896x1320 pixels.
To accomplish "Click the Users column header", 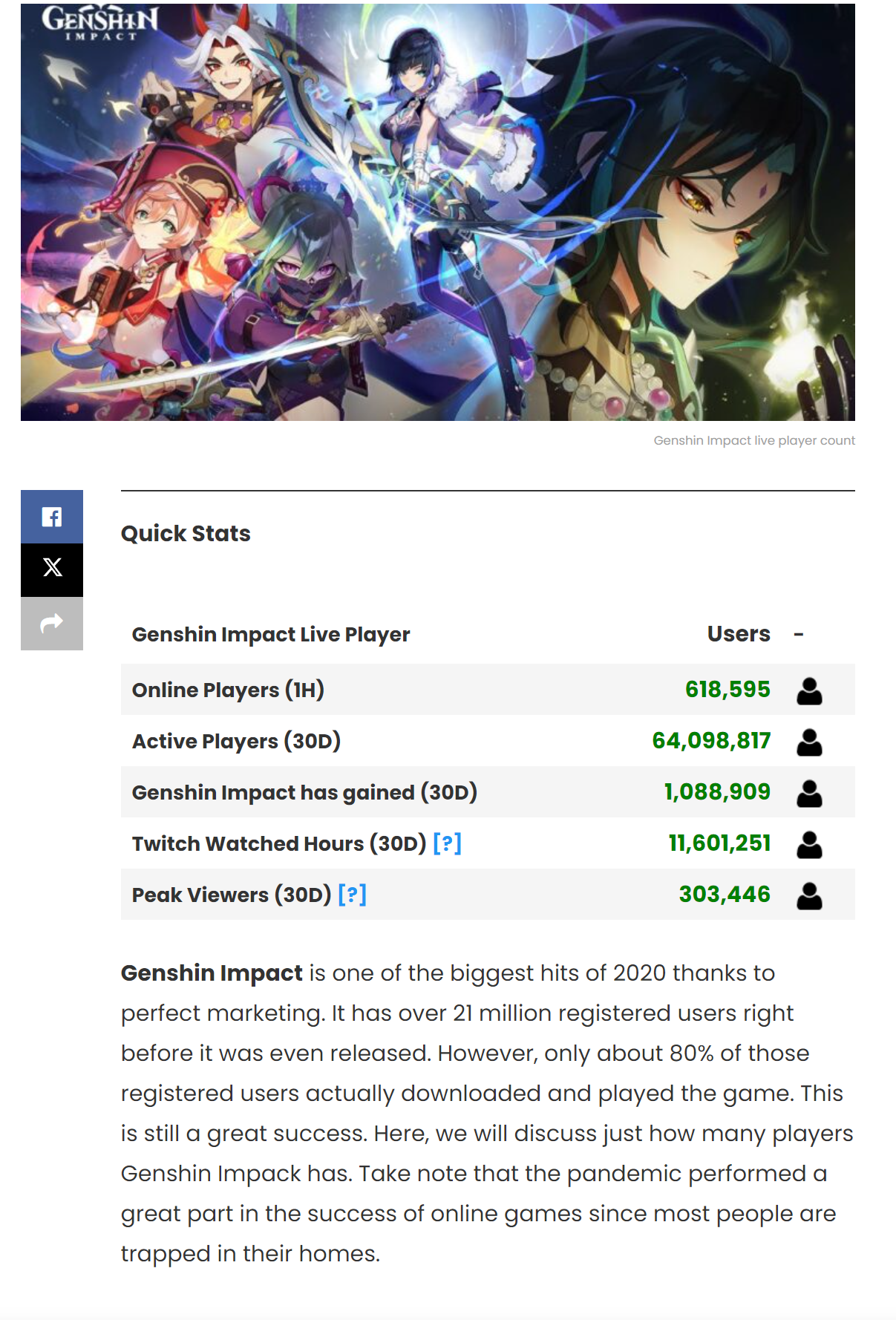I will [739, 634].
